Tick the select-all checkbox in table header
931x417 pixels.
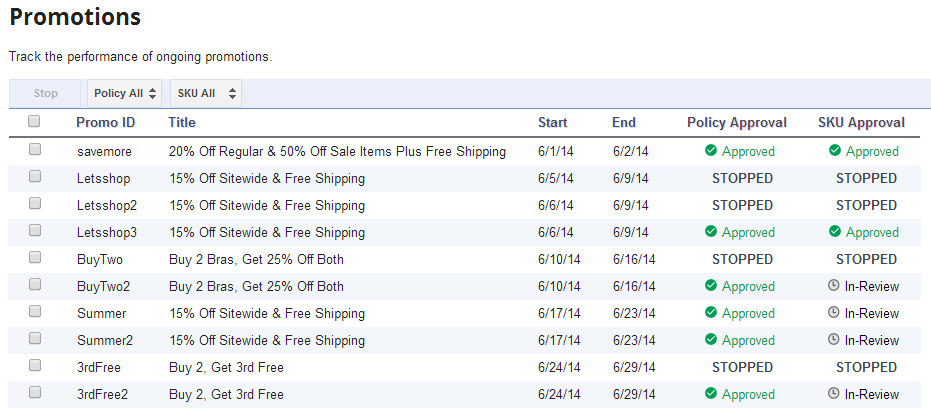pos(34,122)
